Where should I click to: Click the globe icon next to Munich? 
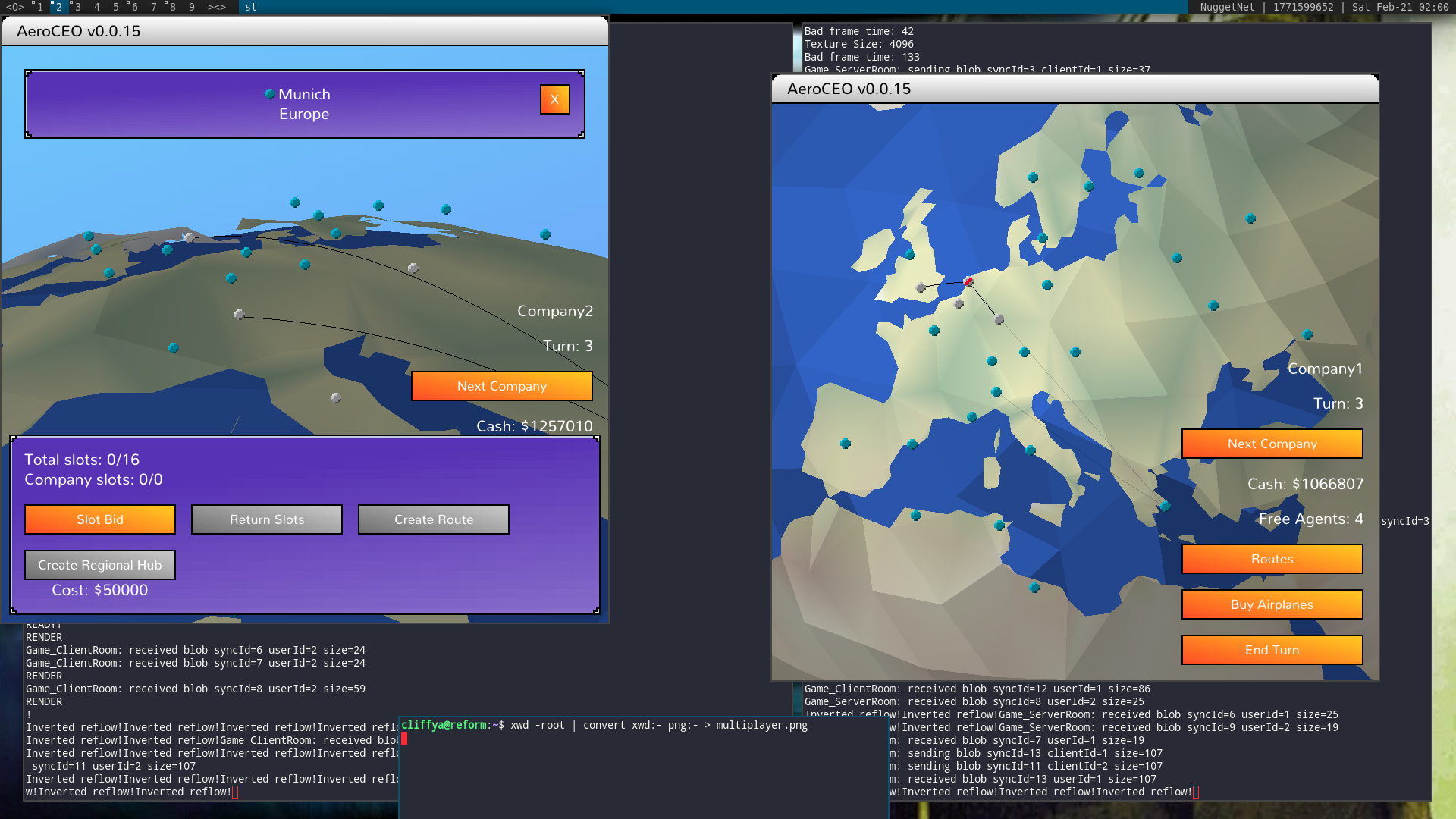point(269,94)
